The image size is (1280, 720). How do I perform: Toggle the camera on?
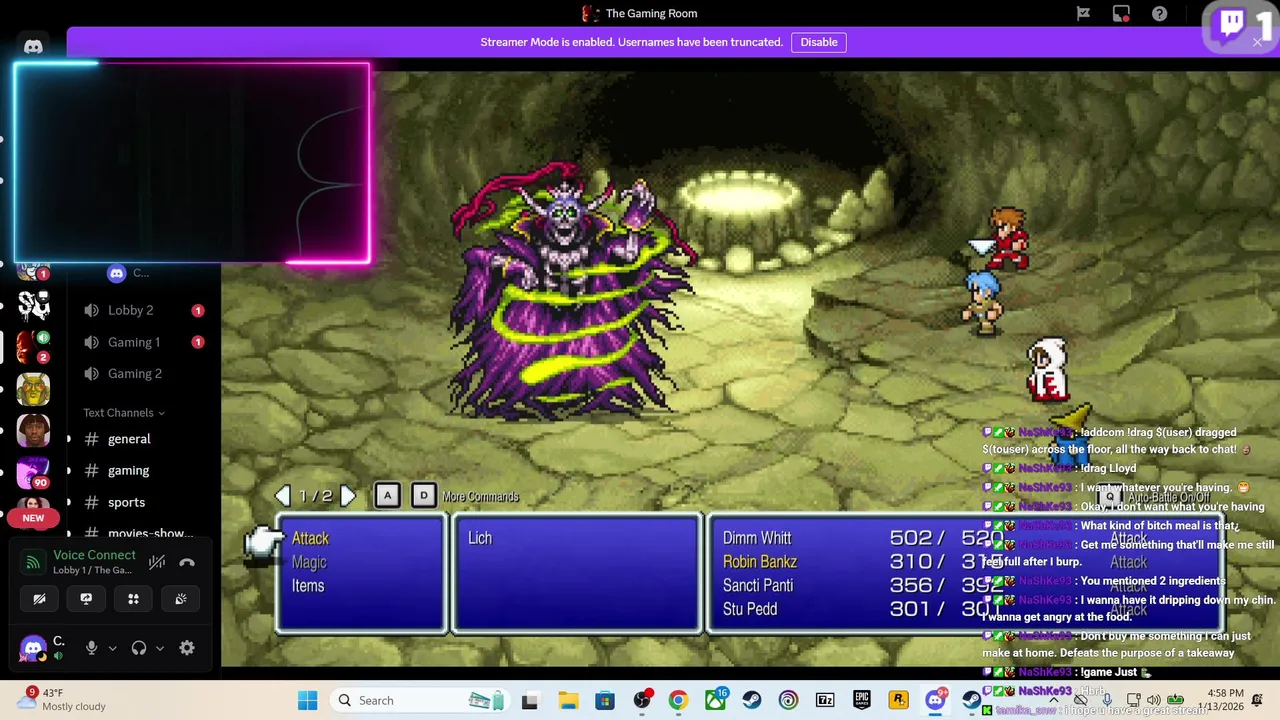[x=39, y=599]
